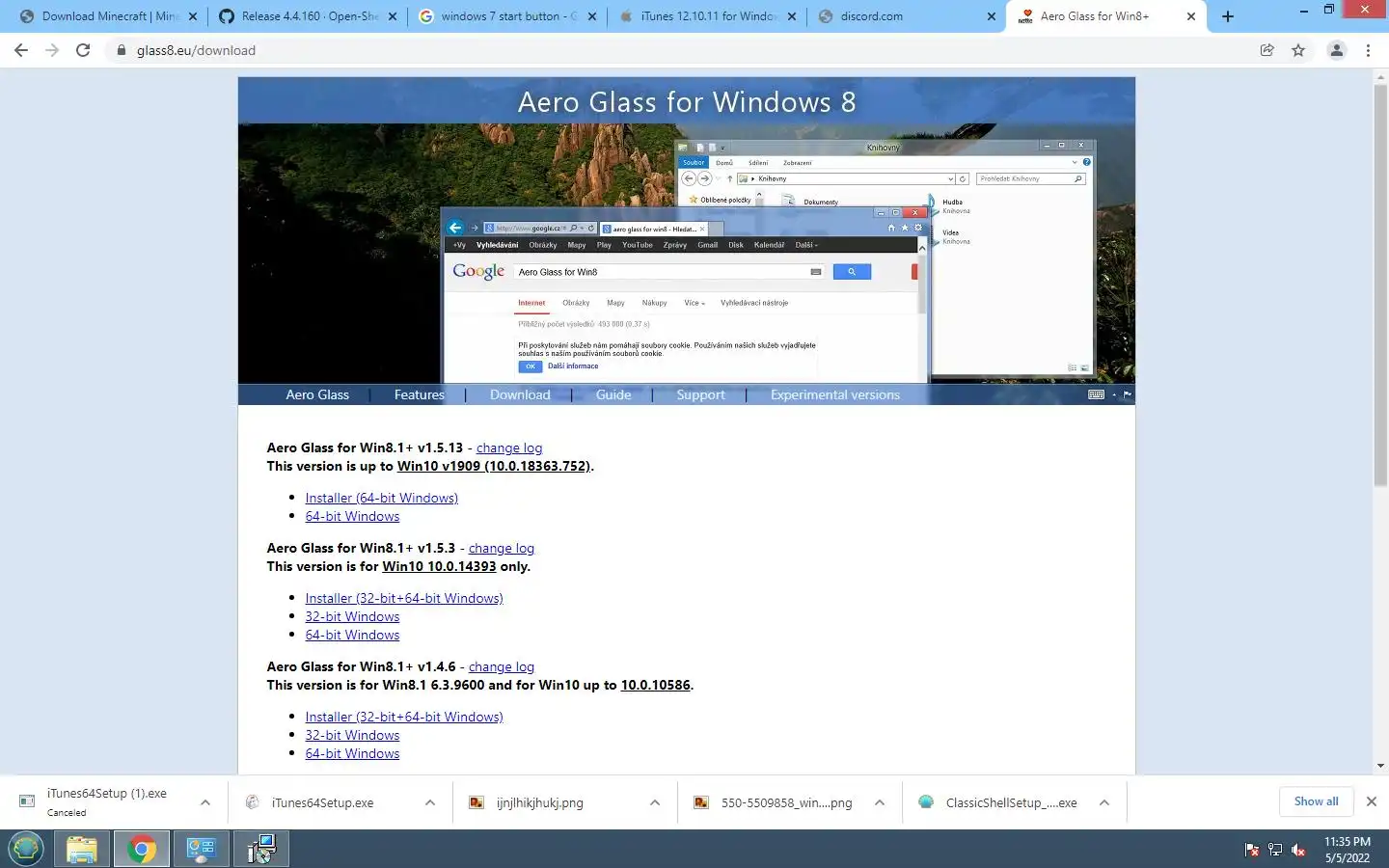1389x868 pixels.
Task: Open the Support site menu item
Action: pyautogui.click(x=700, y=394)
